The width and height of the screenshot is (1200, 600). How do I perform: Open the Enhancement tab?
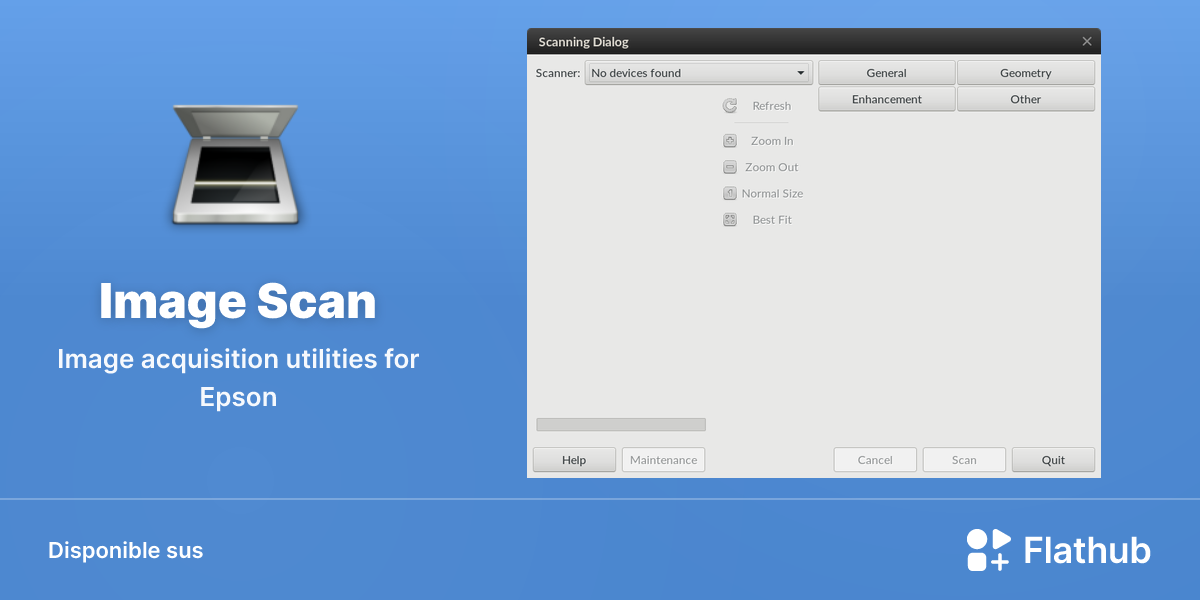click(887, 99)
